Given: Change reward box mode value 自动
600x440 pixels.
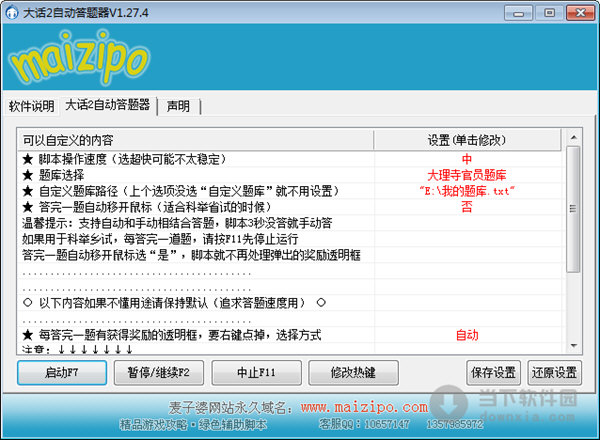Looking at the screenshot, I should point(467,335).
